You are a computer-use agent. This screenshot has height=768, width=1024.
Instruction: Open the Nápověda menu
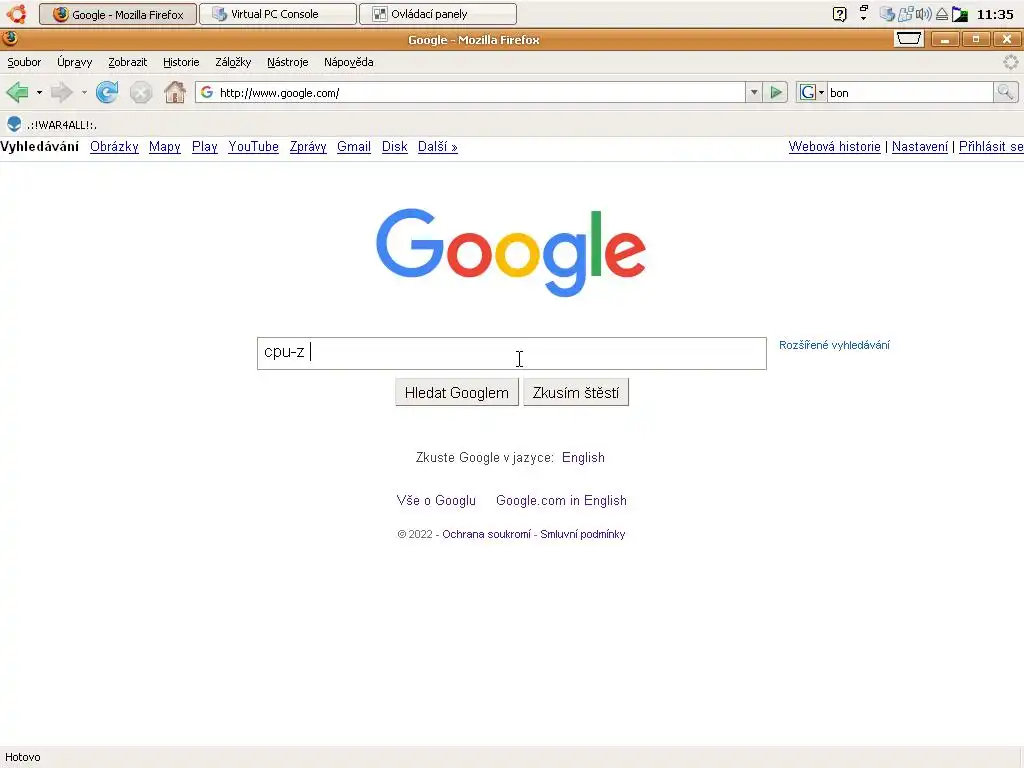click(x=349, y=62)
